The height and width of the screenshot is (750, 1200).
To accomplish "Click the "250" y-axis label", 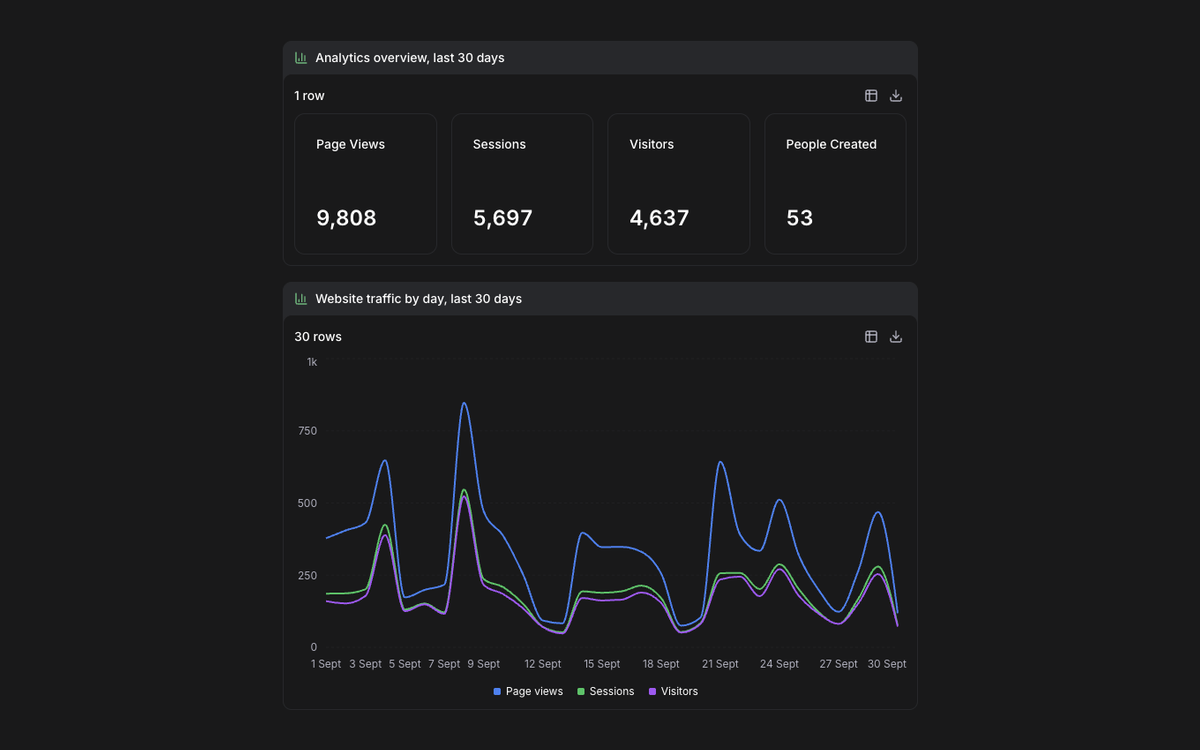I will [307, 575].
